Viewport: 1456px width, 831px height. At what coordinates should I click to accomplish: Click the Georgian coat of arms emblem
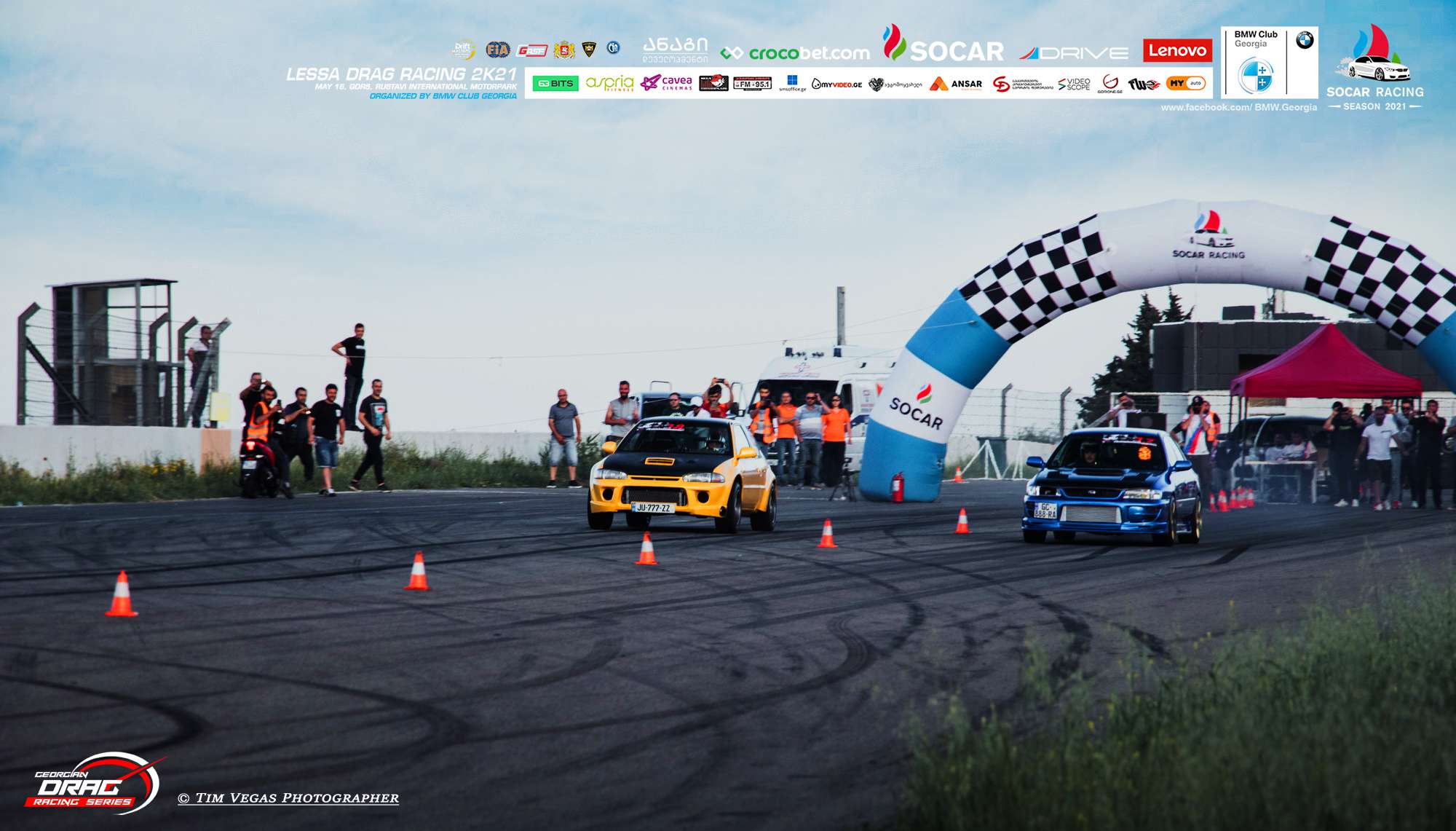tap(564, 50)
